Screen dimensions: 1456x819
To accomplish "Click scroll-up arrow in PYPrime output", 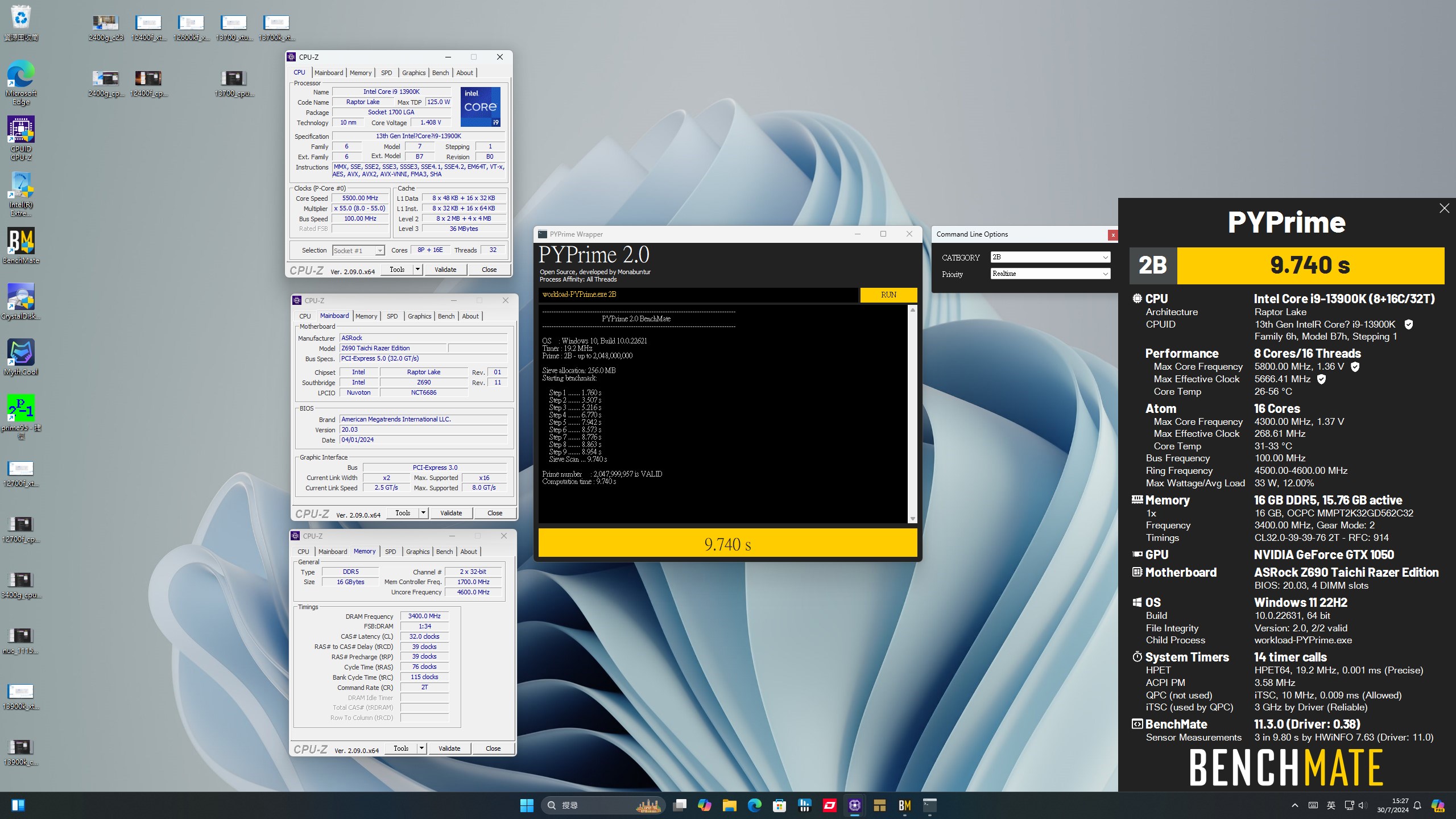I will pos(913,310).
